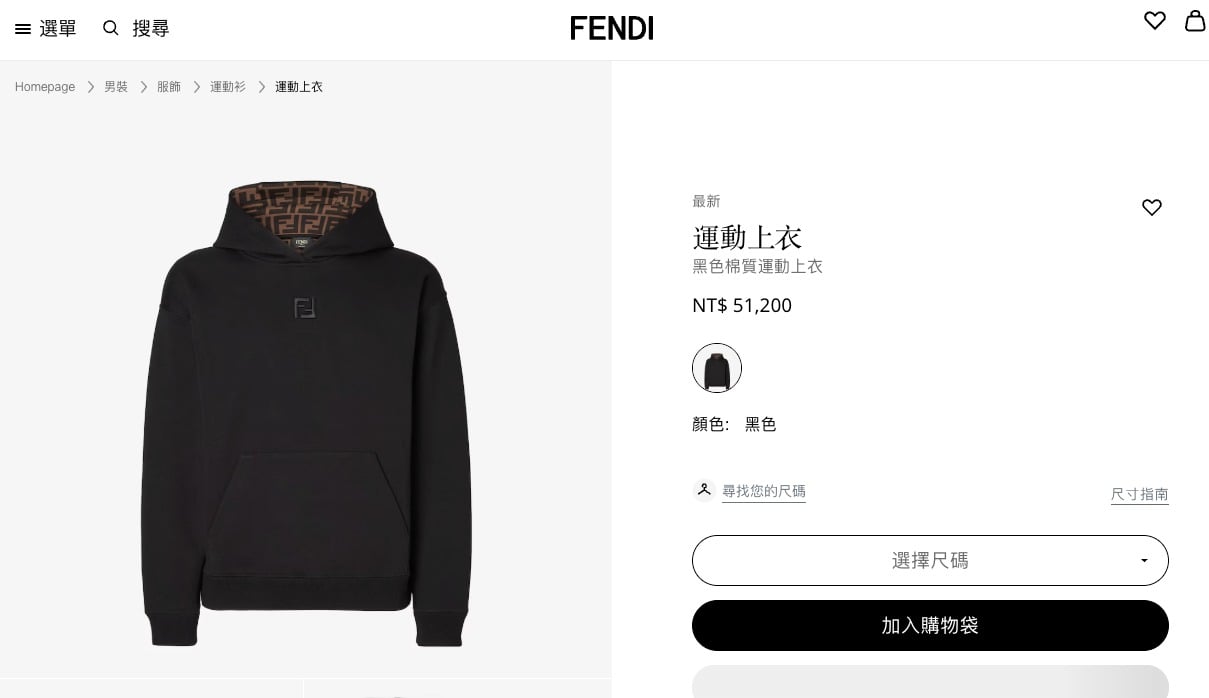Click the dropdown arrow in size selector

coord(1144,561)
